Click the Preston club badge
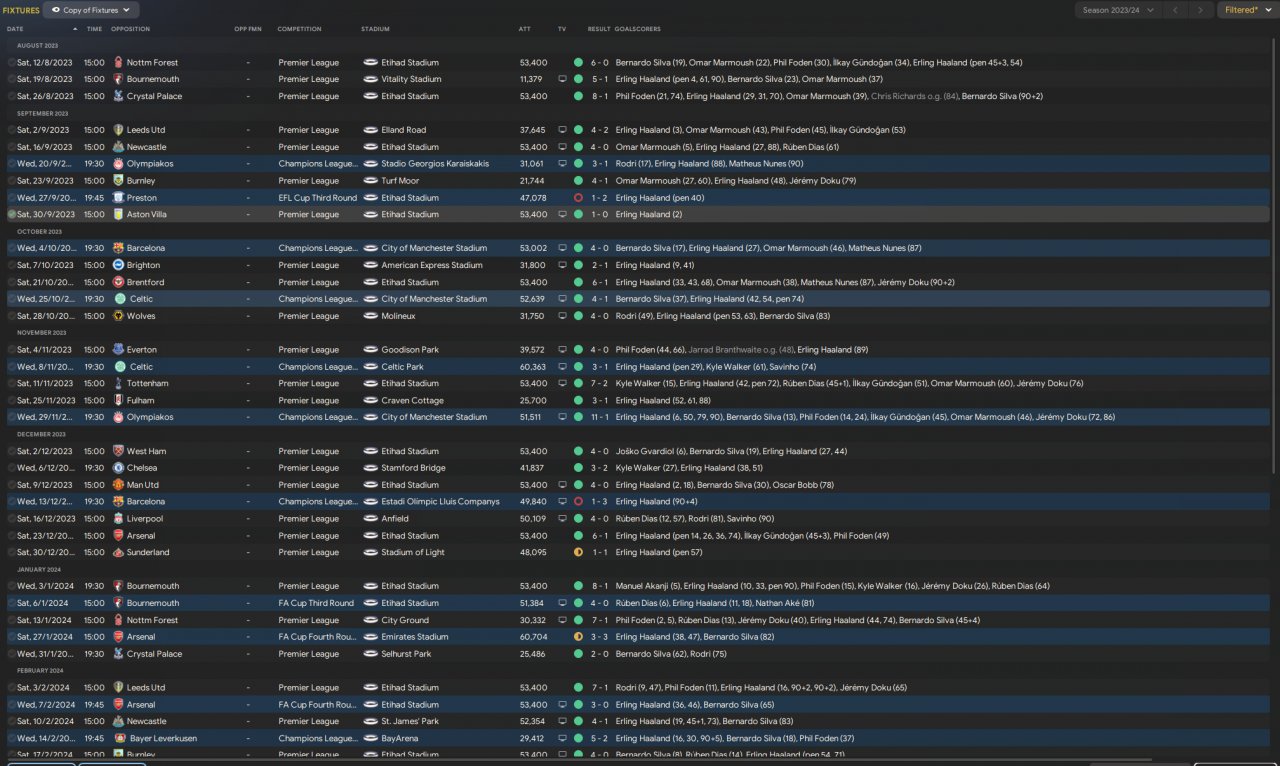 coord(118,198)
